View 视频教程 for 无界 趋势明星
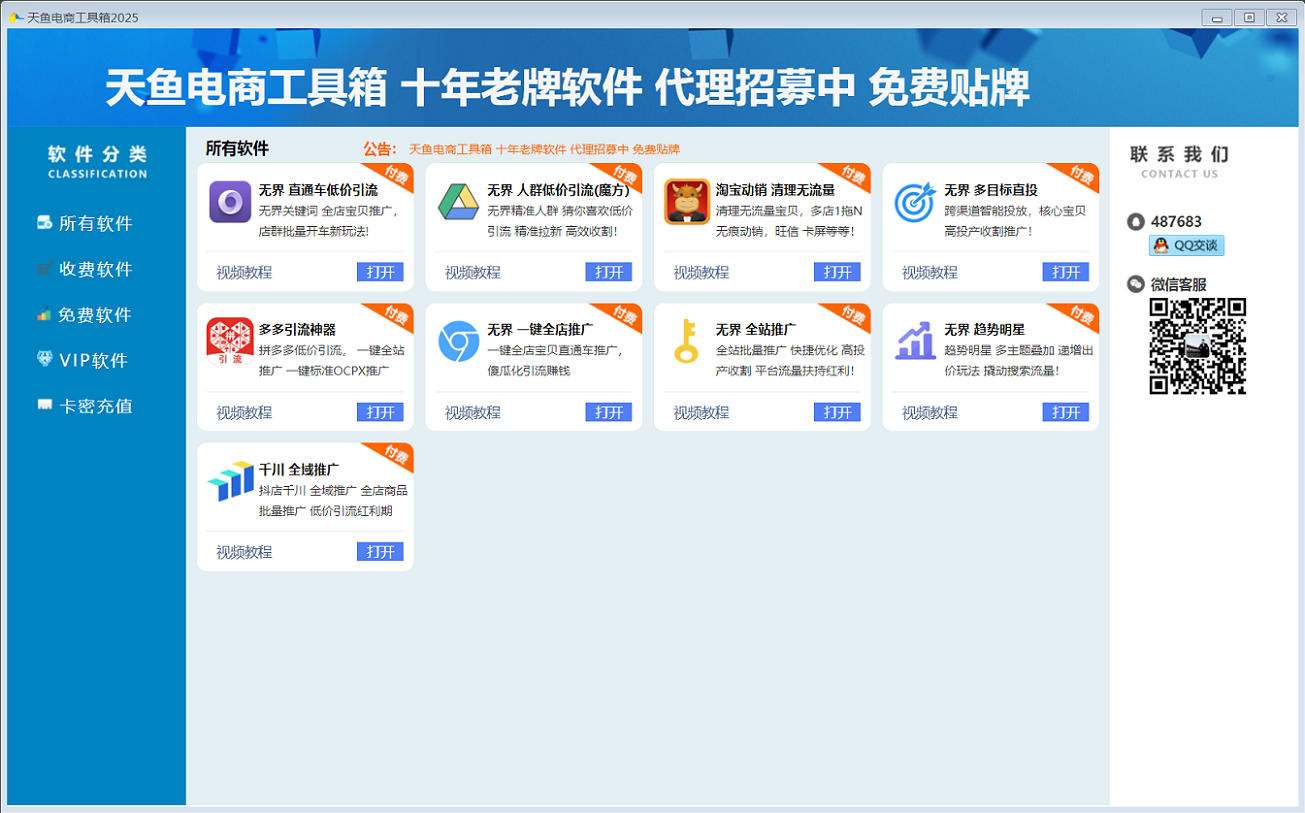1305x813 pixels. (x=930, y=412)
